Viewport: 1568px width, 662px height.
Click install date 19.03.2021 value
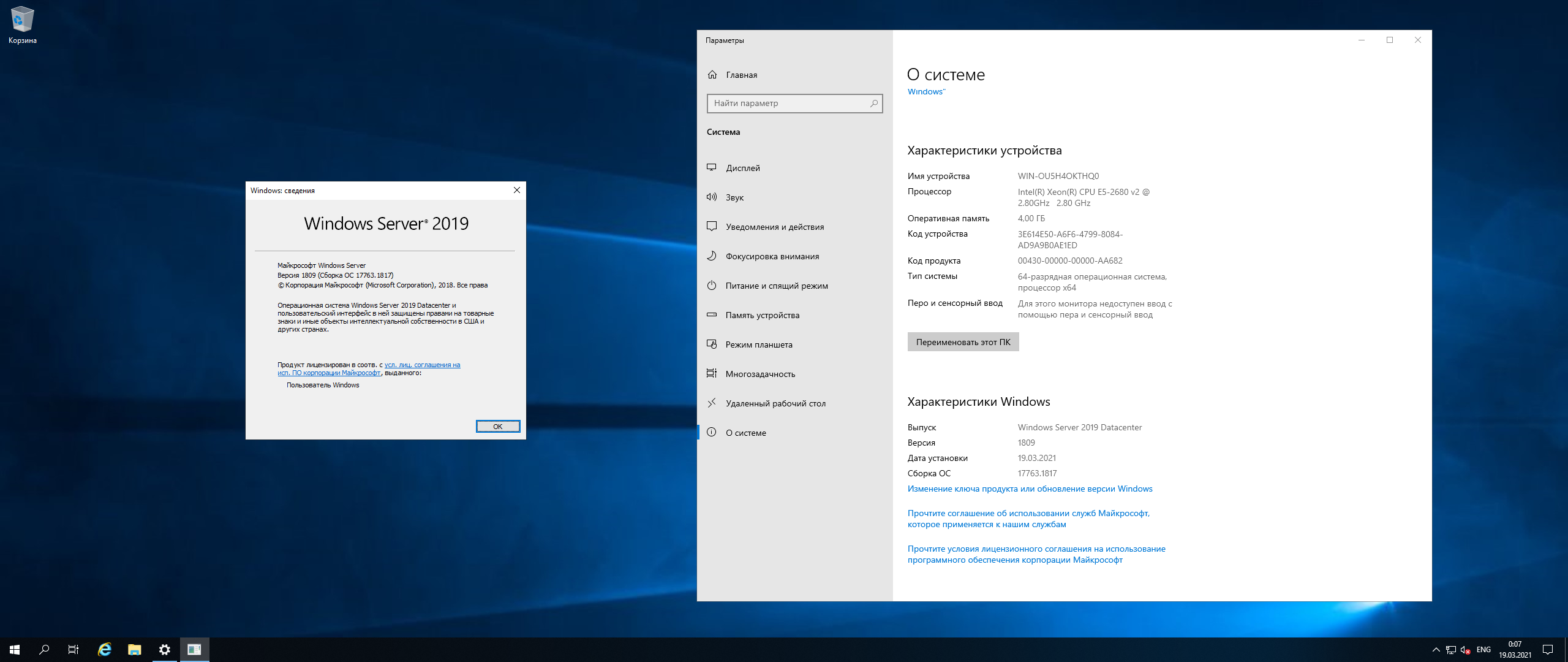coord(1037,458)
